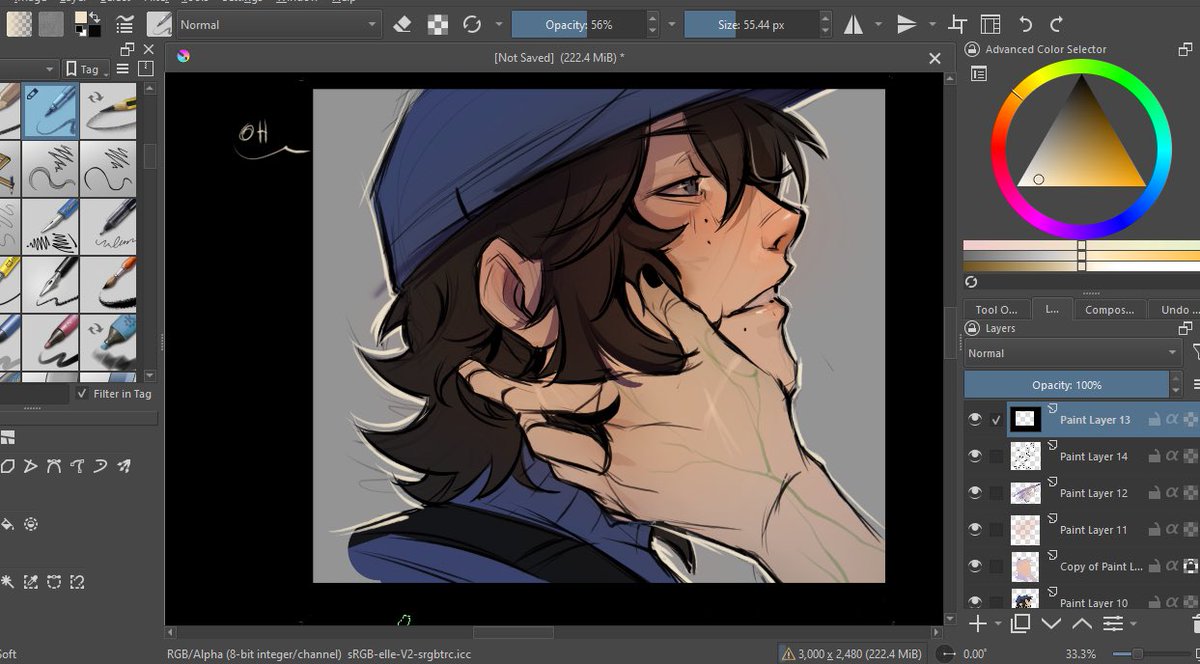Click the zoom slider in status bar
Image resolution: width=1200 pixels, height=664 pixels.
[x=1150, y=654]
